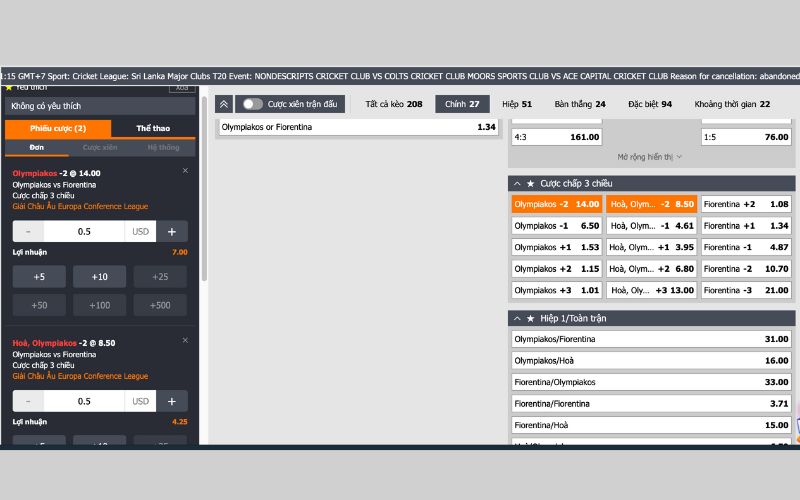
Task: Decrease the first bet stake with minus
Action: [x=28, y=231]
